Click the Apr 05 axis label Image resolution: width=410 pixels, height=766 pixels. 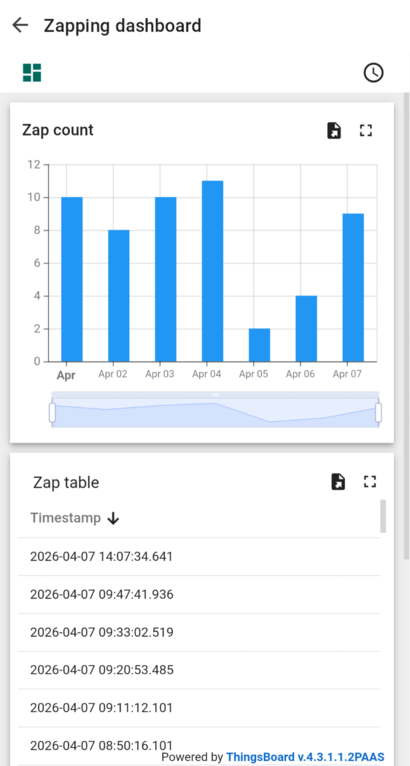pos(253,374)
